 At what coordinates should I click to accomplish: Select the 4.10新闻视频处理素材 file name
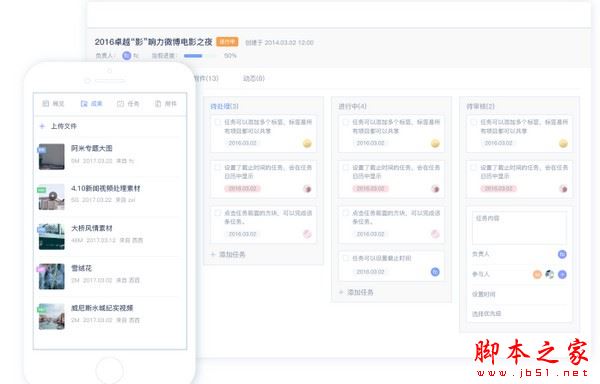106,188
